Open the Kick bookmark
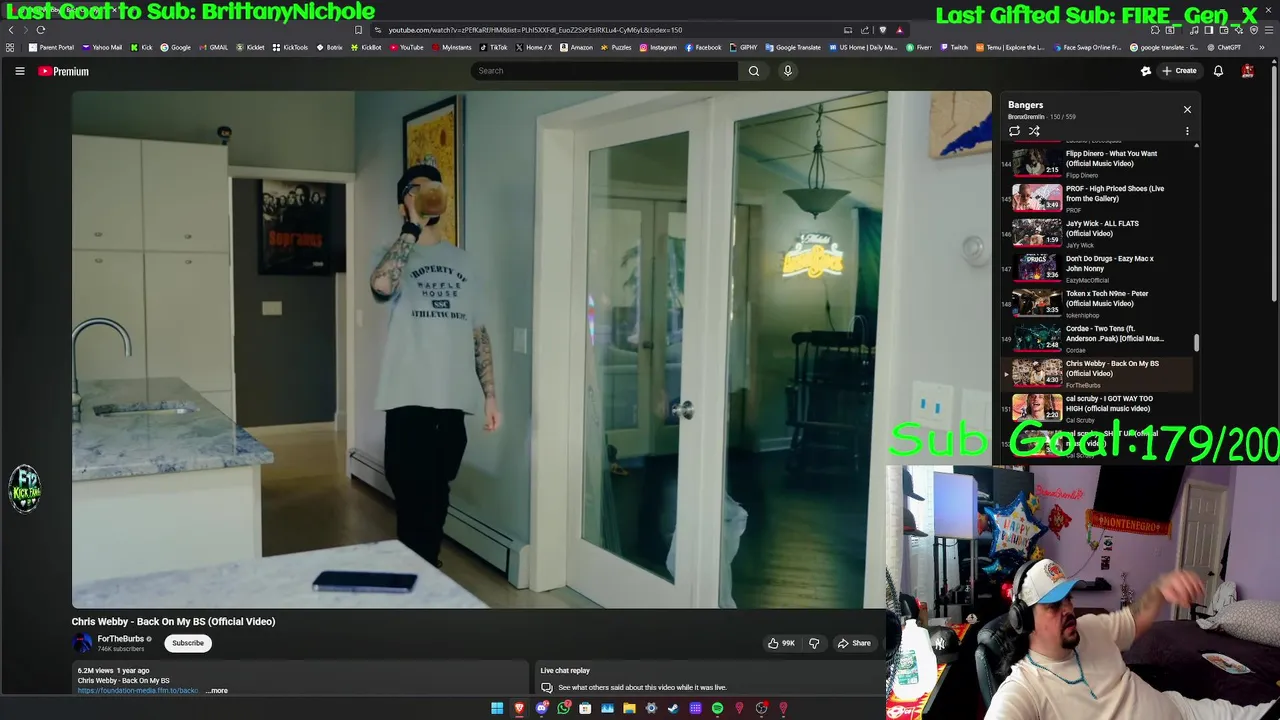 coord(142,47)
